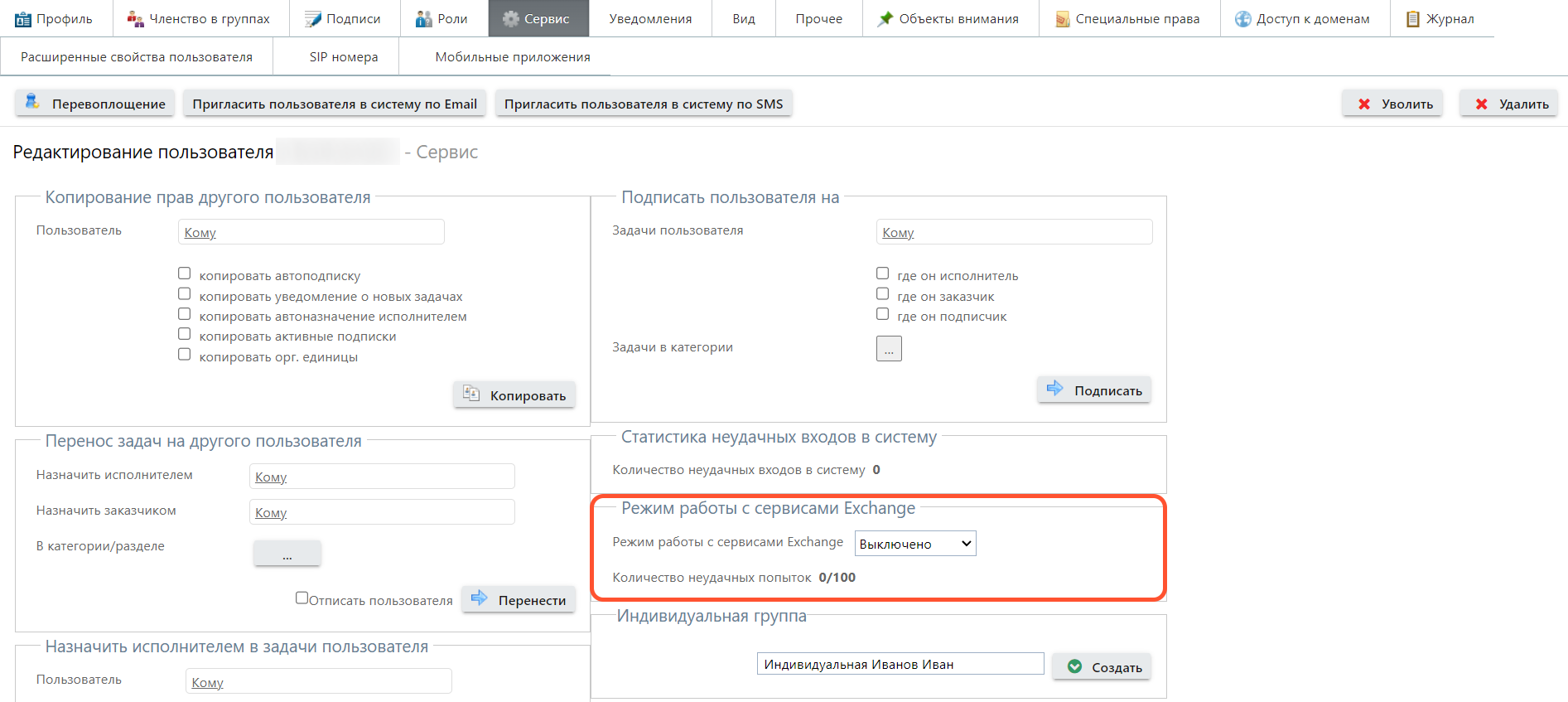This screenshot has height=702, width=1568.
Task: Click the Объекты внимания pin icon
Action: [x=885, y=19]
